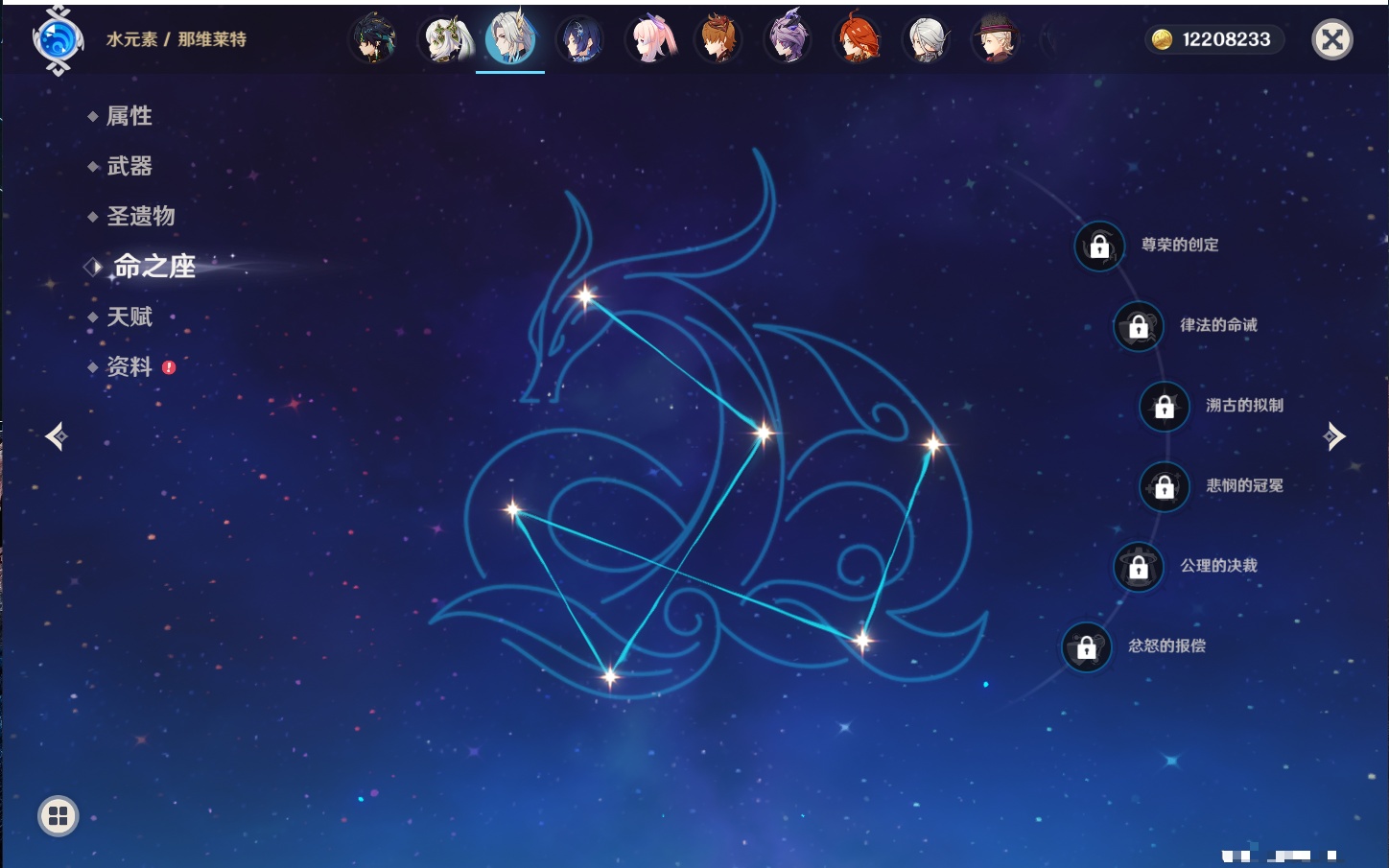This screenshot has width=1389, height=868.
Task: Click the constellation star at the dragon's head
Action: click(x=585, y=296)
